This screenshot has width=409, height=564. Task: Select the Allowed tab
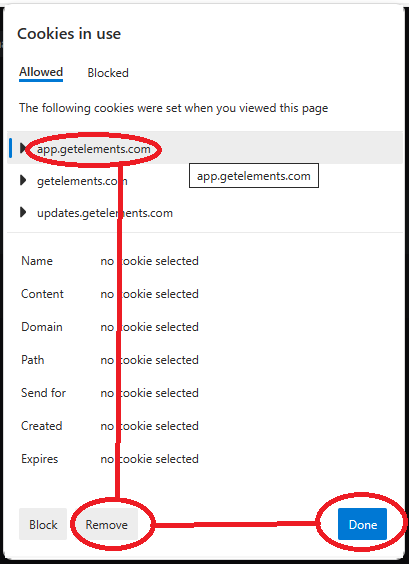tap(41, 72)
